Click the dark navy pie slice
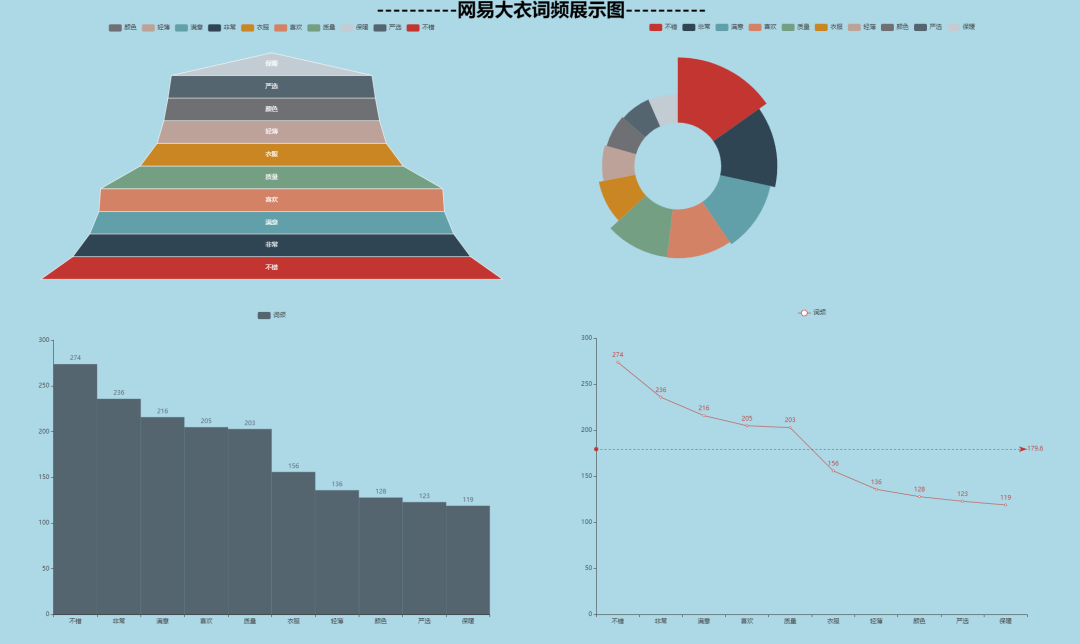This screenshot has width=1080, height=644. (x=749, y=150)
